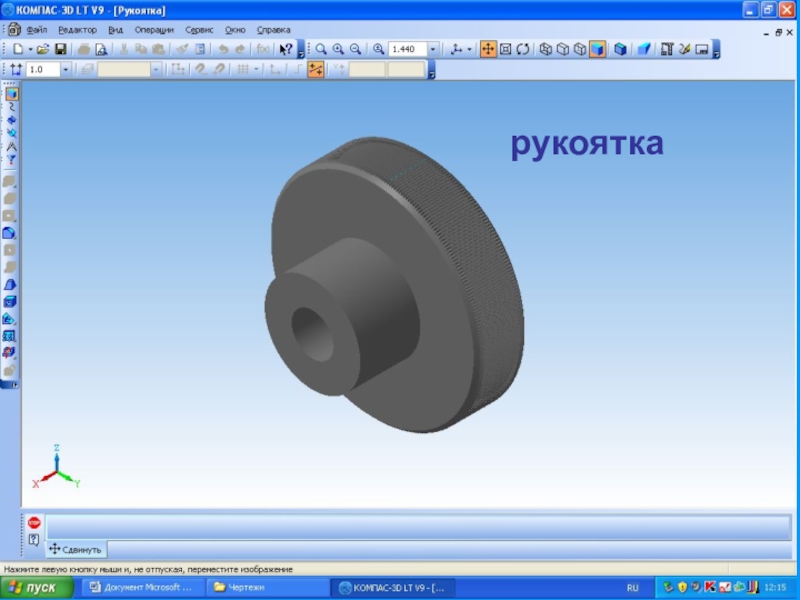Screen dimensions: 800x600
Task: Click the Open file folder icon
Action: tap(43, 49)
